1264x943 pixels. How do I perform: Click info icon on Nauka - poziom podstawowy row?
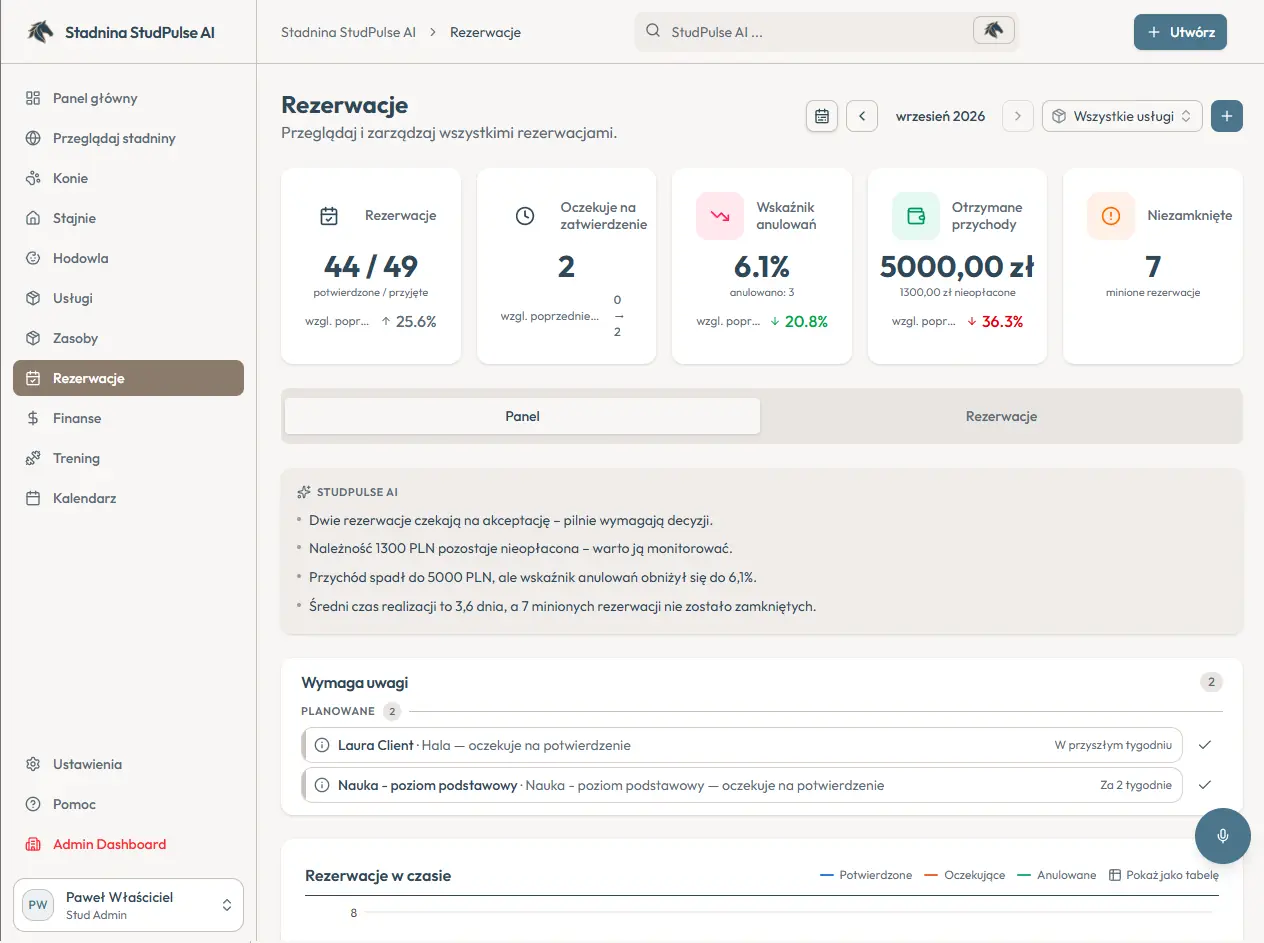coord(322,785)
